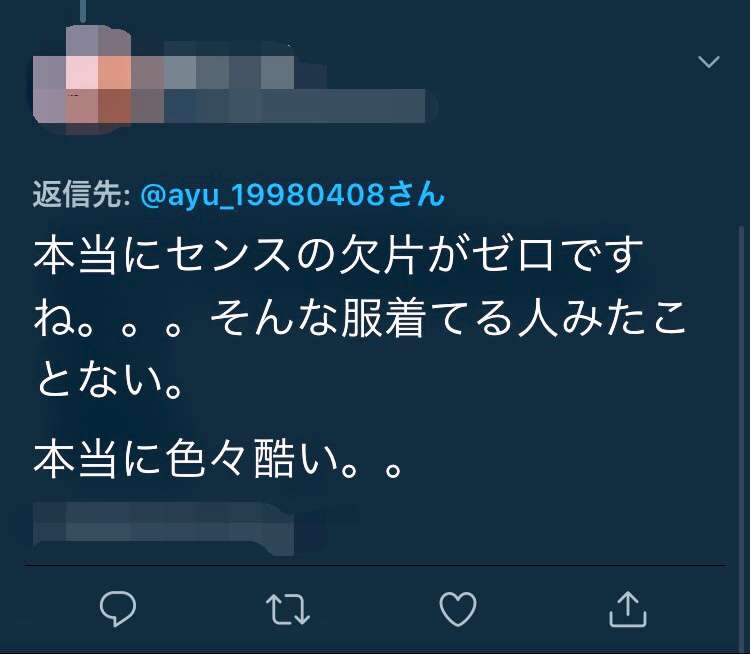Click the さん suffix after the mention

point(416,194)
